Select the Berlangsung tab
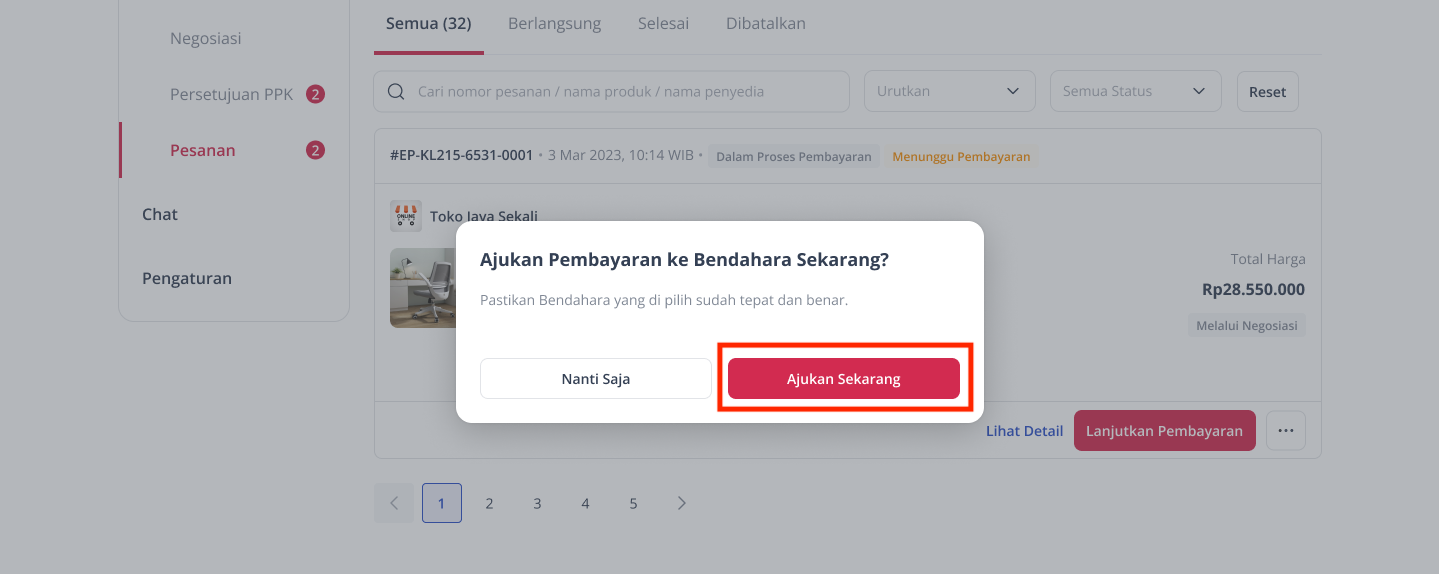Viewport: 1439px width, 574px height. click(x=554, y=23)
